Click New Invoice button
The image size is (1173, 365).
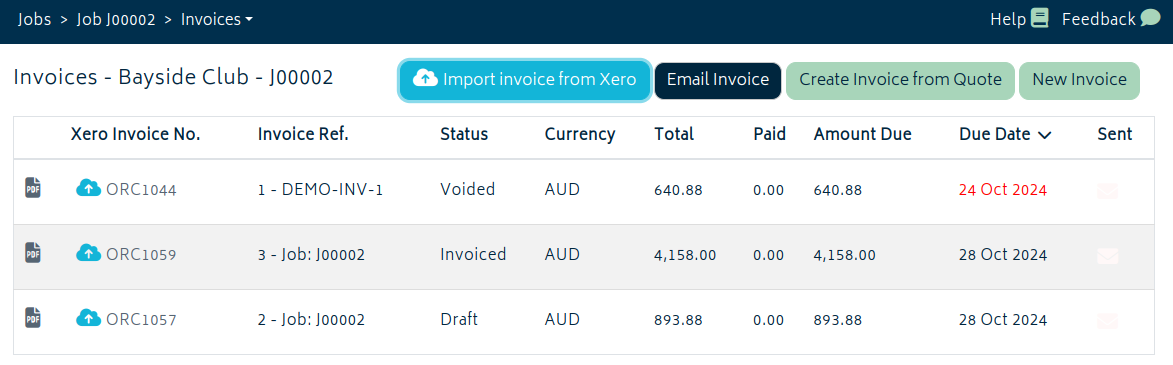1079,80
